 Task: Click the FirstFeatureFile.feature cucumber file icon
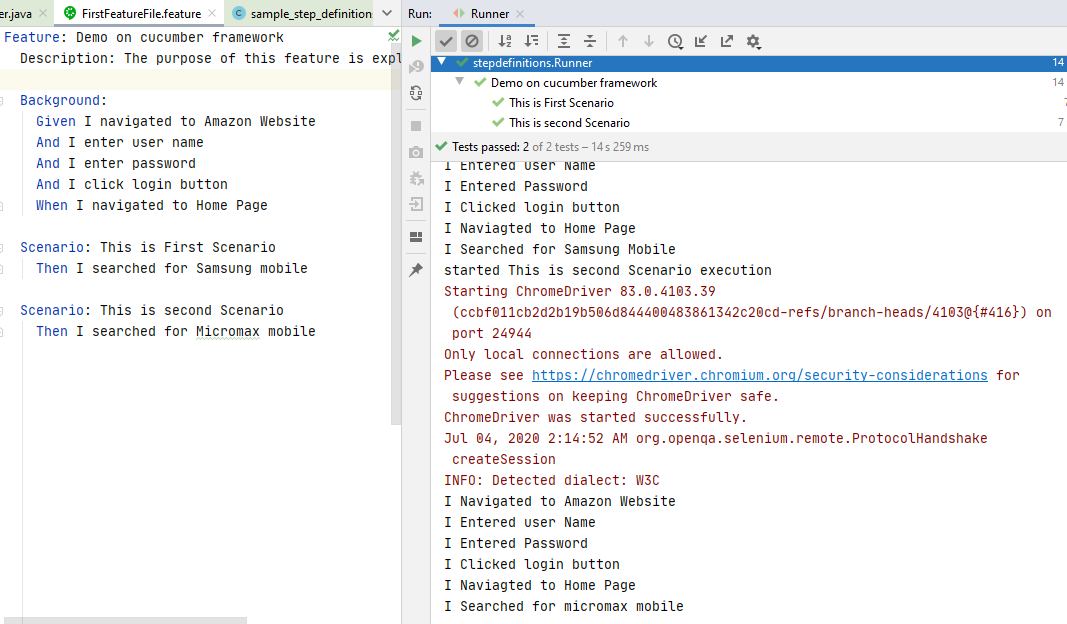69,13
